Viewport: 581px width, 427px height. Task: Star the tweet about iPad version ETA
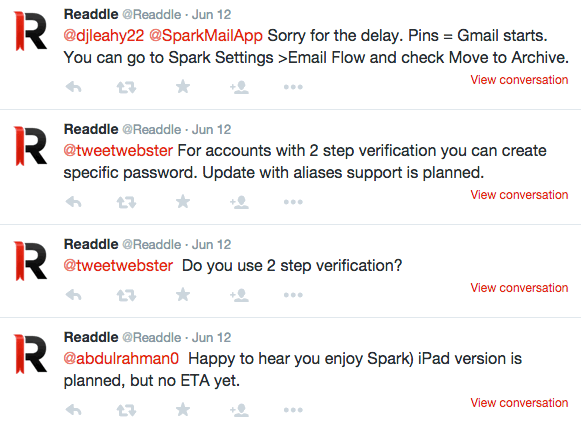click(x=183, y=410)
